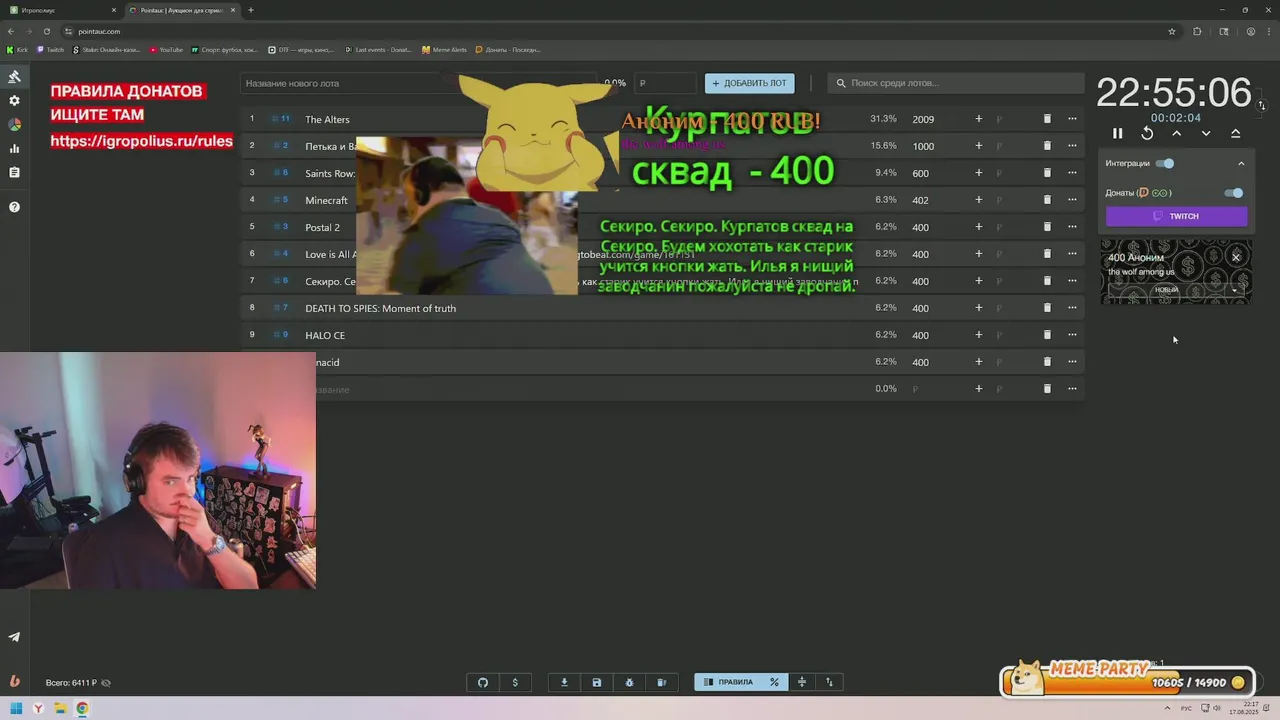The width and height of the screenshot is (1280, 720).
Task: Click the clear all lots trash icon
Action: pyautogui.click(x=661, y=682)
